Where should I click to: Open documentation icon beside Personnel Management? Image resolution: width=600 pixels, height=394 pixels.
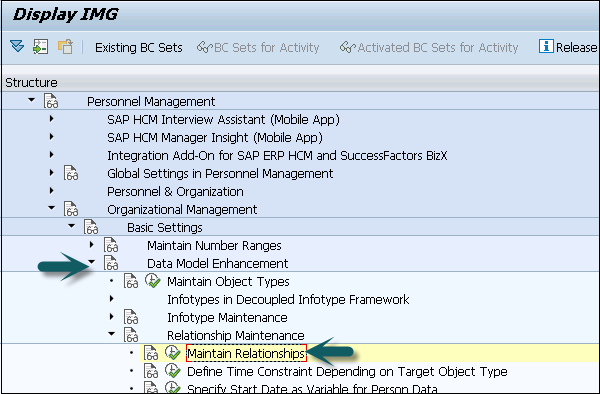click(x=51, y=101)
